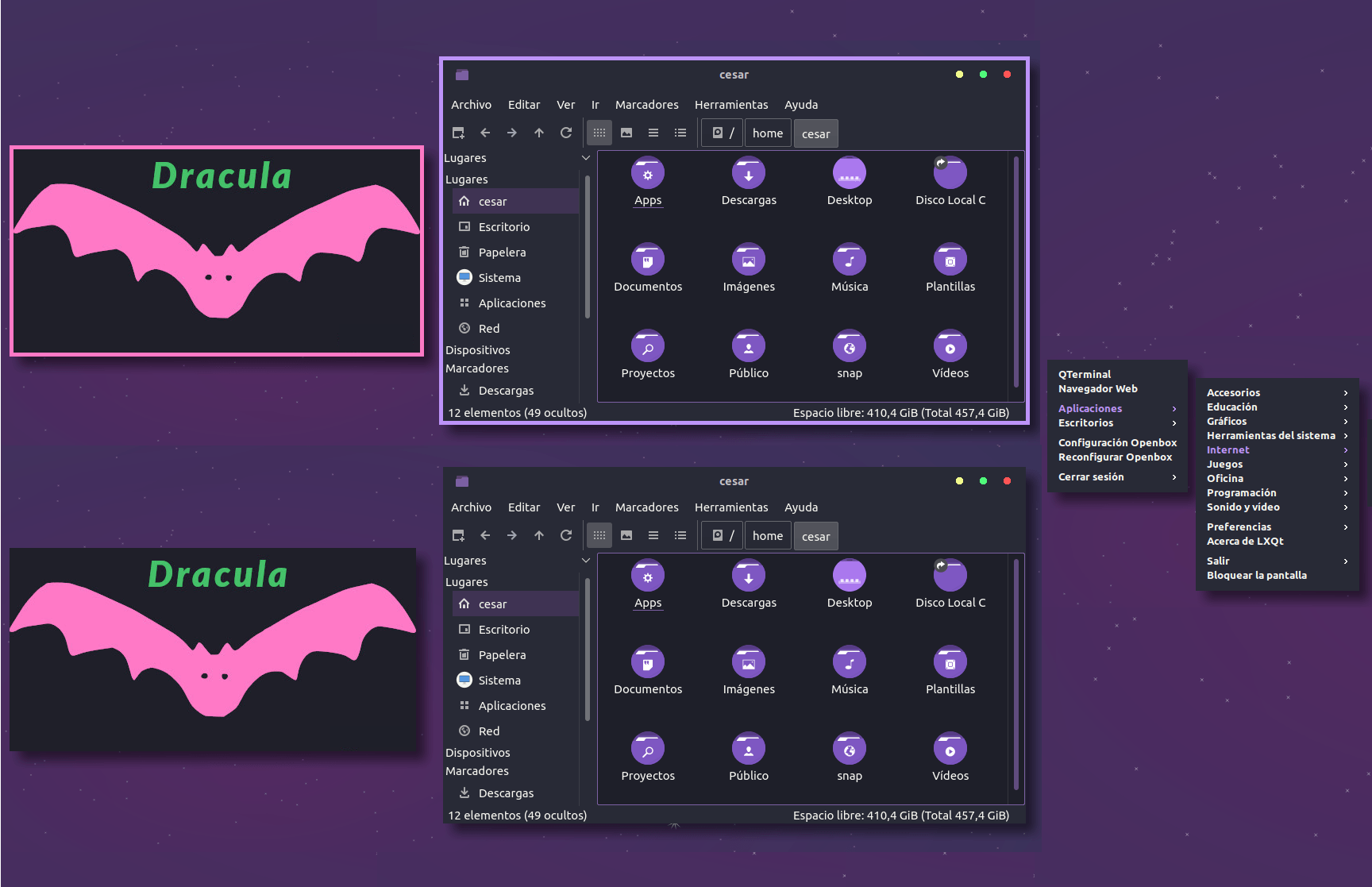Open the Marcadores menu
The image size is (1372, 887).
pos(646,104)
